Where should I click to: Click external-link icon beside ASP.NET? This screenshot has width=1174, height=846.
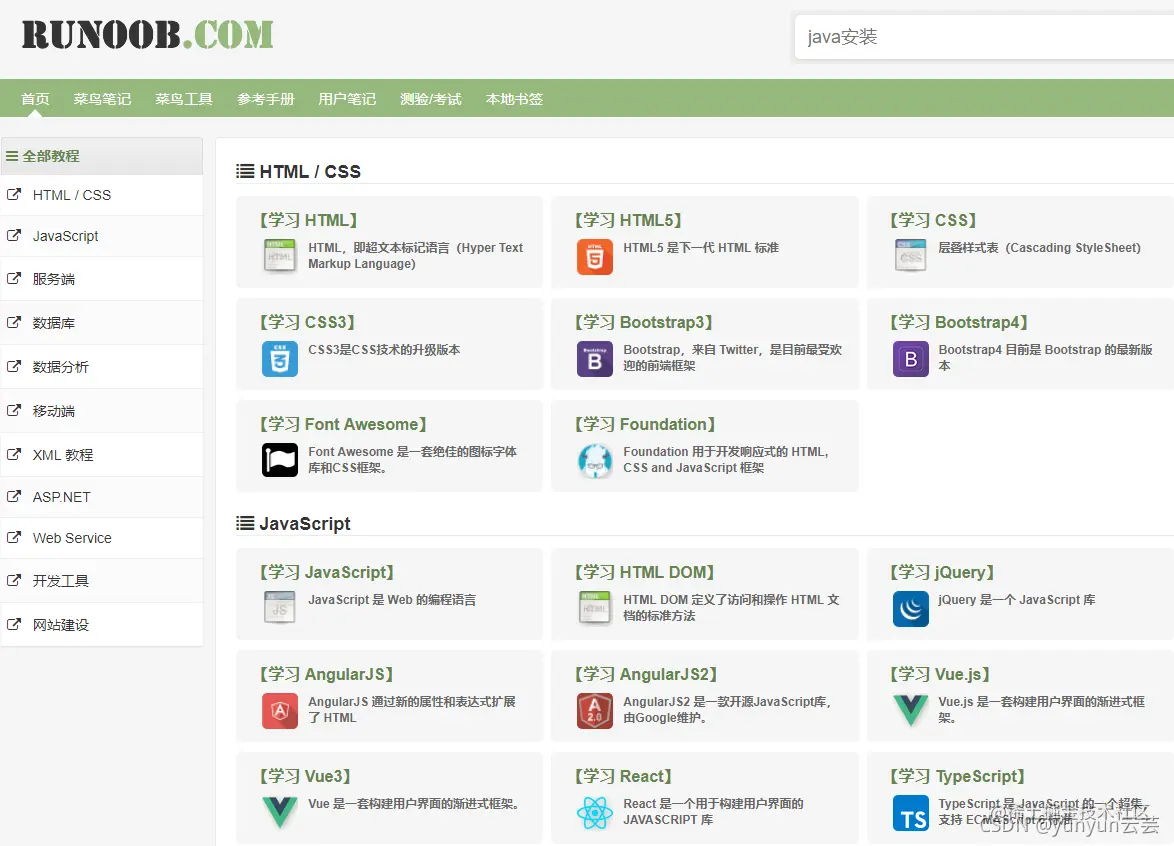13,496
